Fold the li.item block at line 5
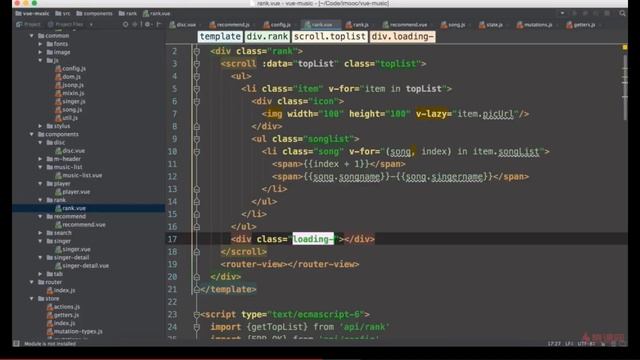Screen dimensions: 640x360 click(196, 89)
